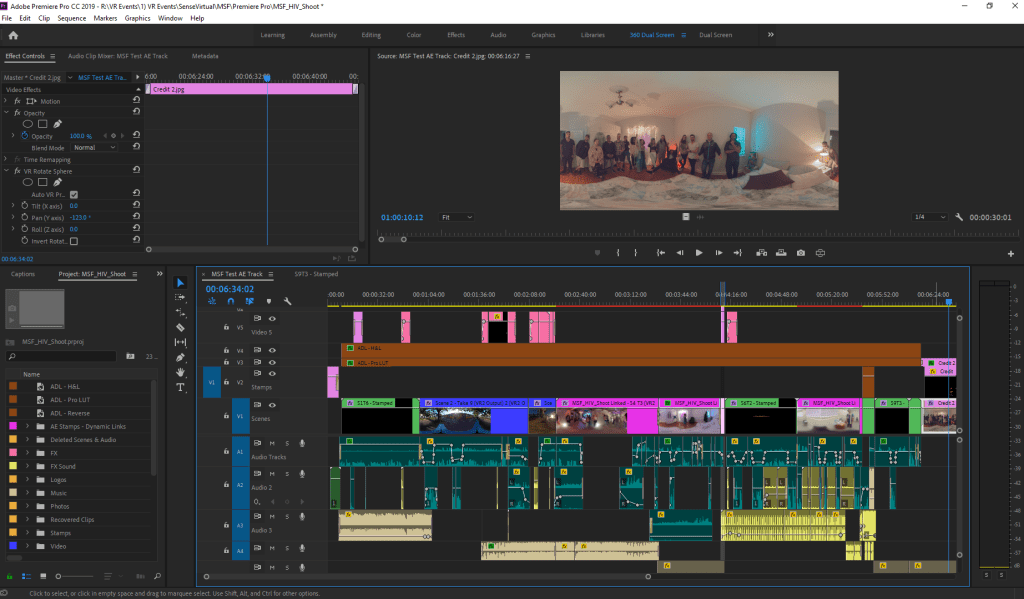Select the Razor tool
Screen dimensions: 1024x599
(x=181, y=327)
